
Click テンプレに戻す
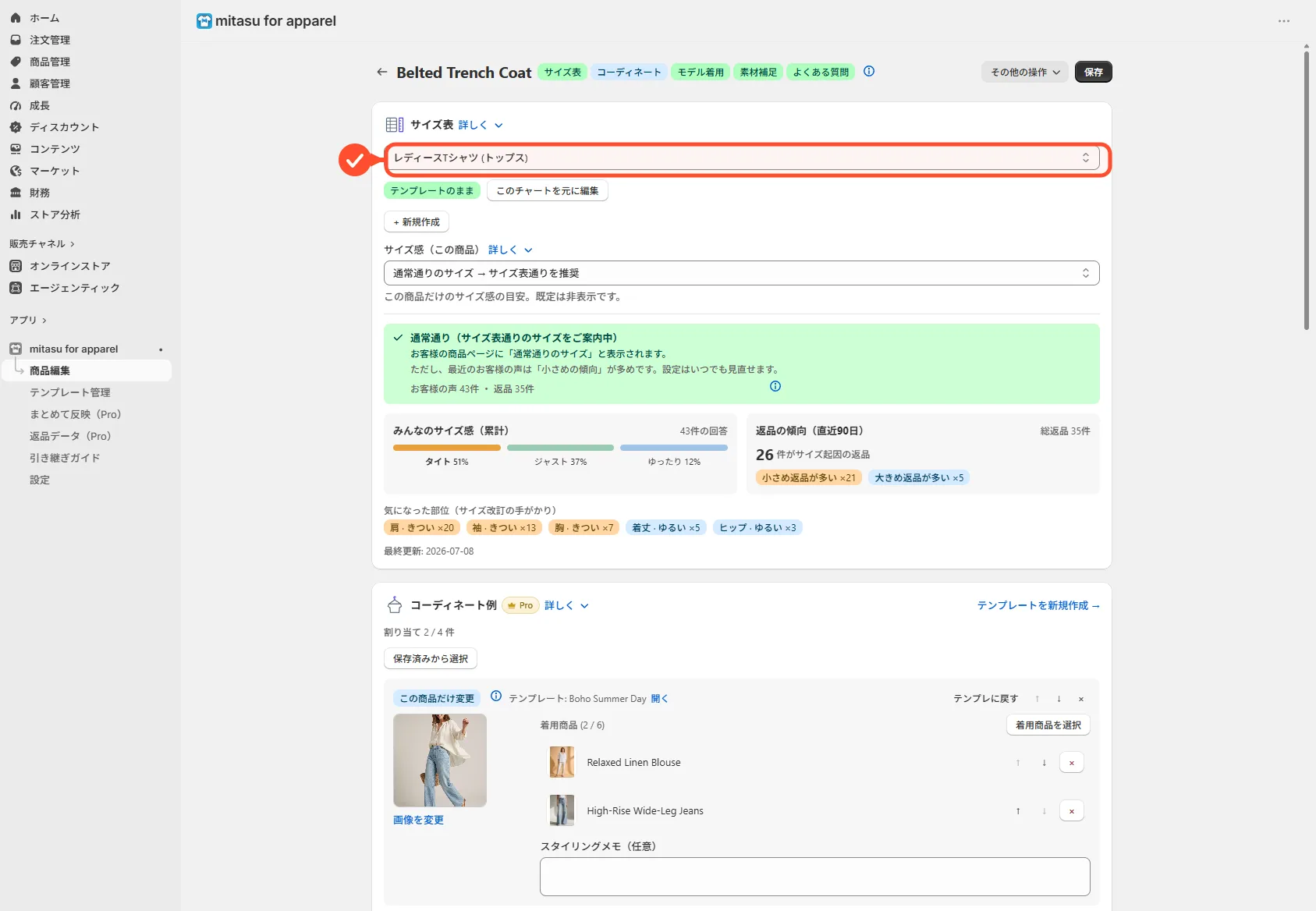point(985,699)
